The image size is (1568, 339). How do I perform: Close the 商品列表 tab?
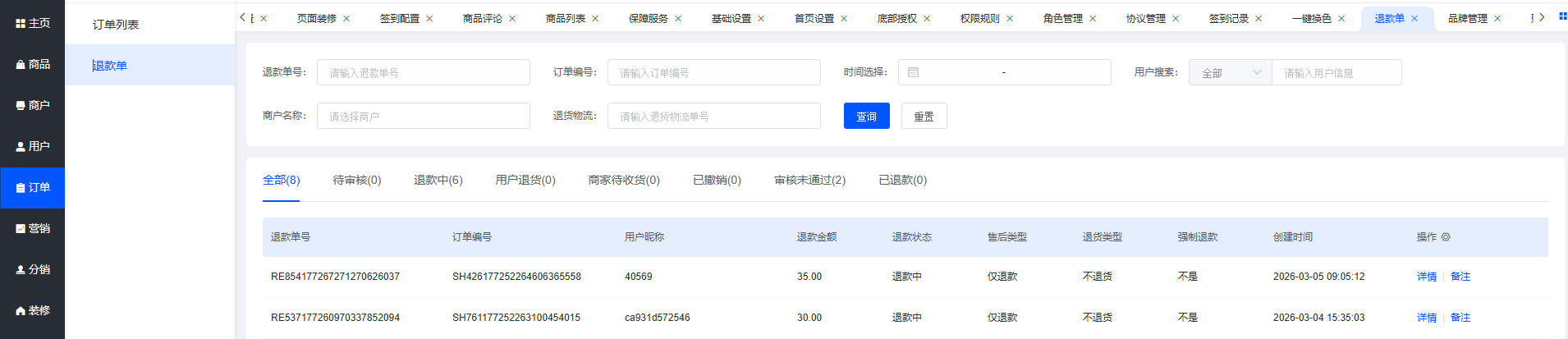click(x=595, y=19)
